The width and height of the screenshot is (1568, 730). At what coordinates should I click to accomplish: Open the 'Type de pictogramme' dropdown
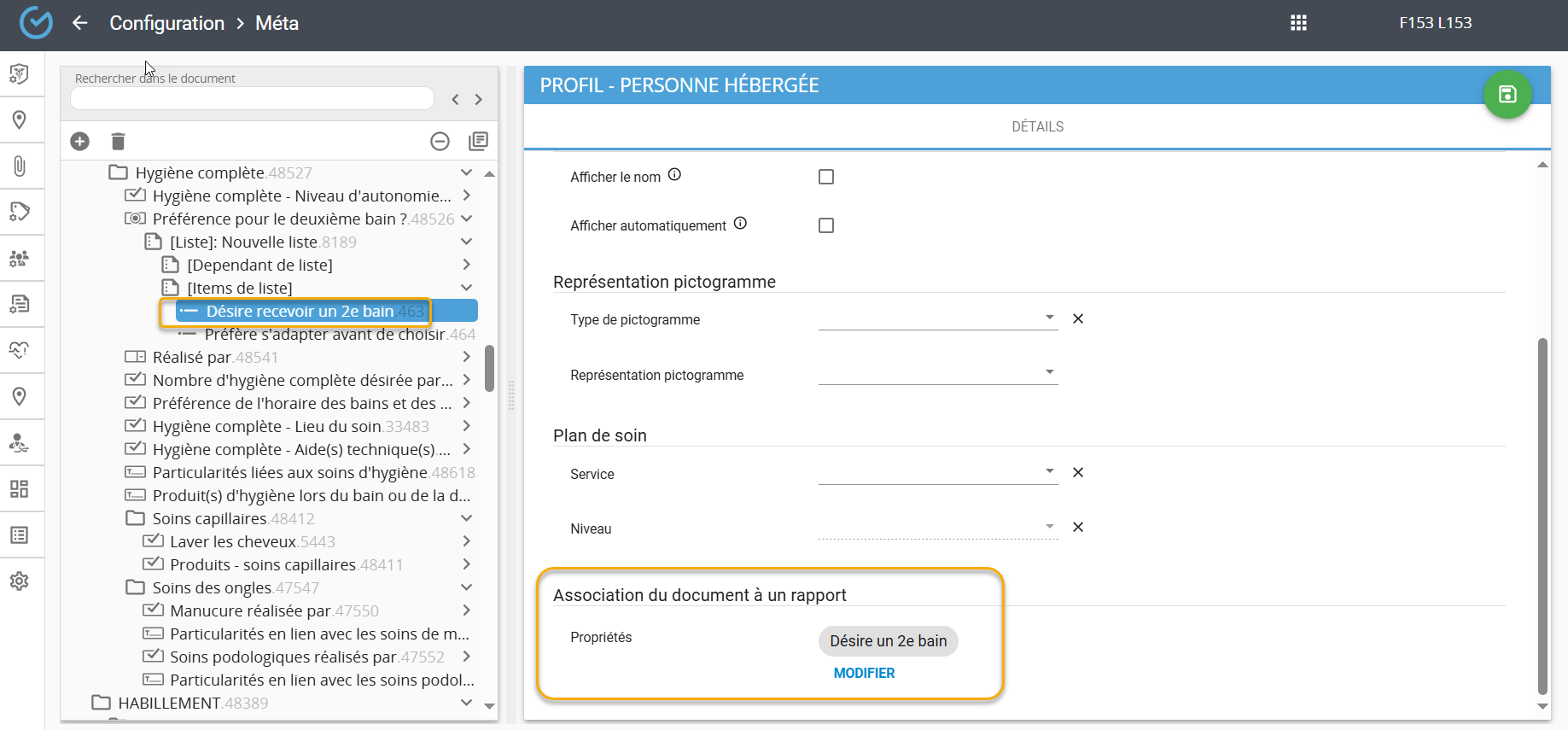(x=937, y=318)
